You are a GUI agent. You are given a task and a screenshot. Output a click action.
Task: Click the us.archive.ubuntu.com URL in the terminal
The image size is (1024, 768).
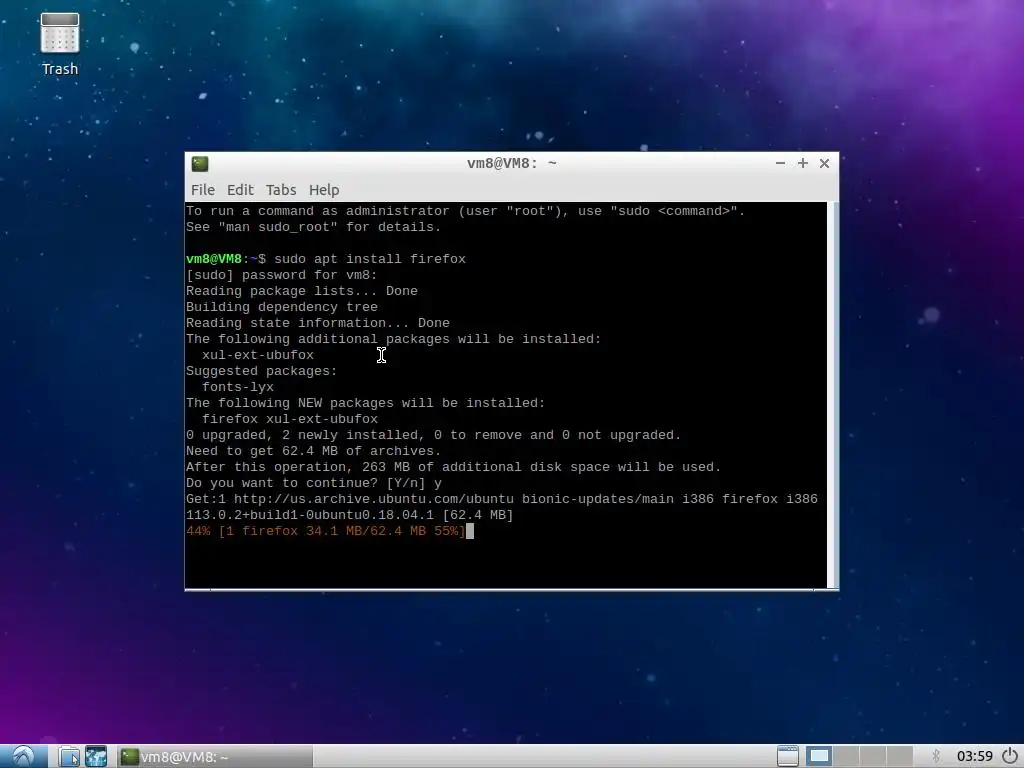(374, 499)
